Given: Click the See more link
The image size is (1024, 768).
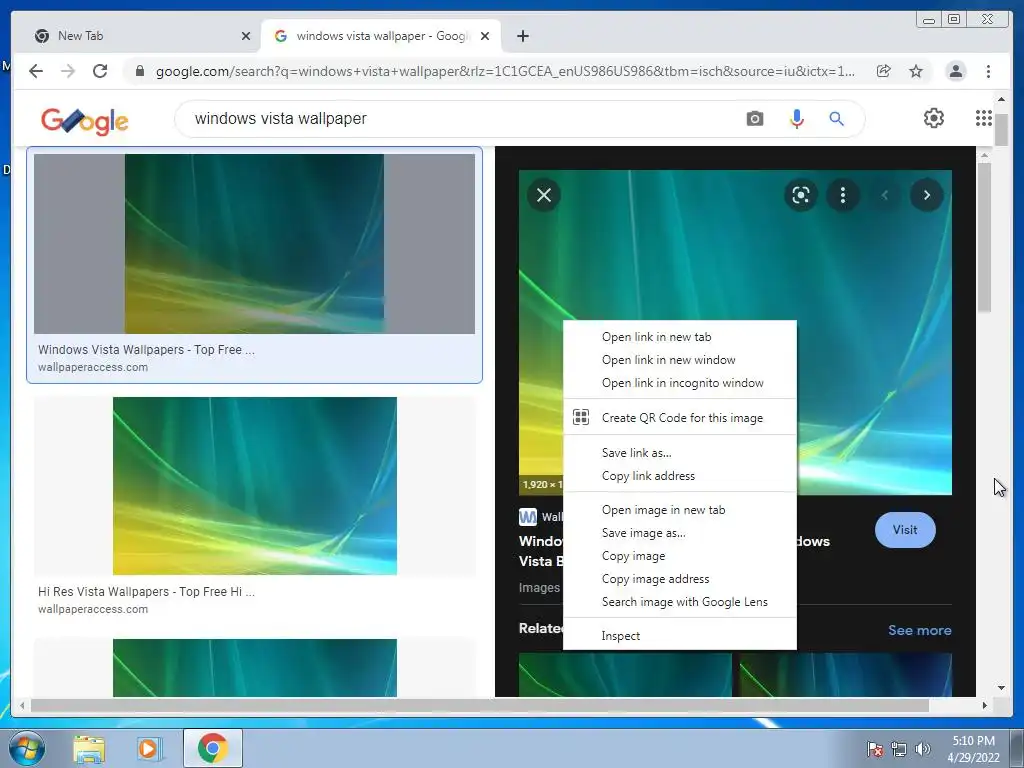Looking at the screenshot, I should click(920, 630).
